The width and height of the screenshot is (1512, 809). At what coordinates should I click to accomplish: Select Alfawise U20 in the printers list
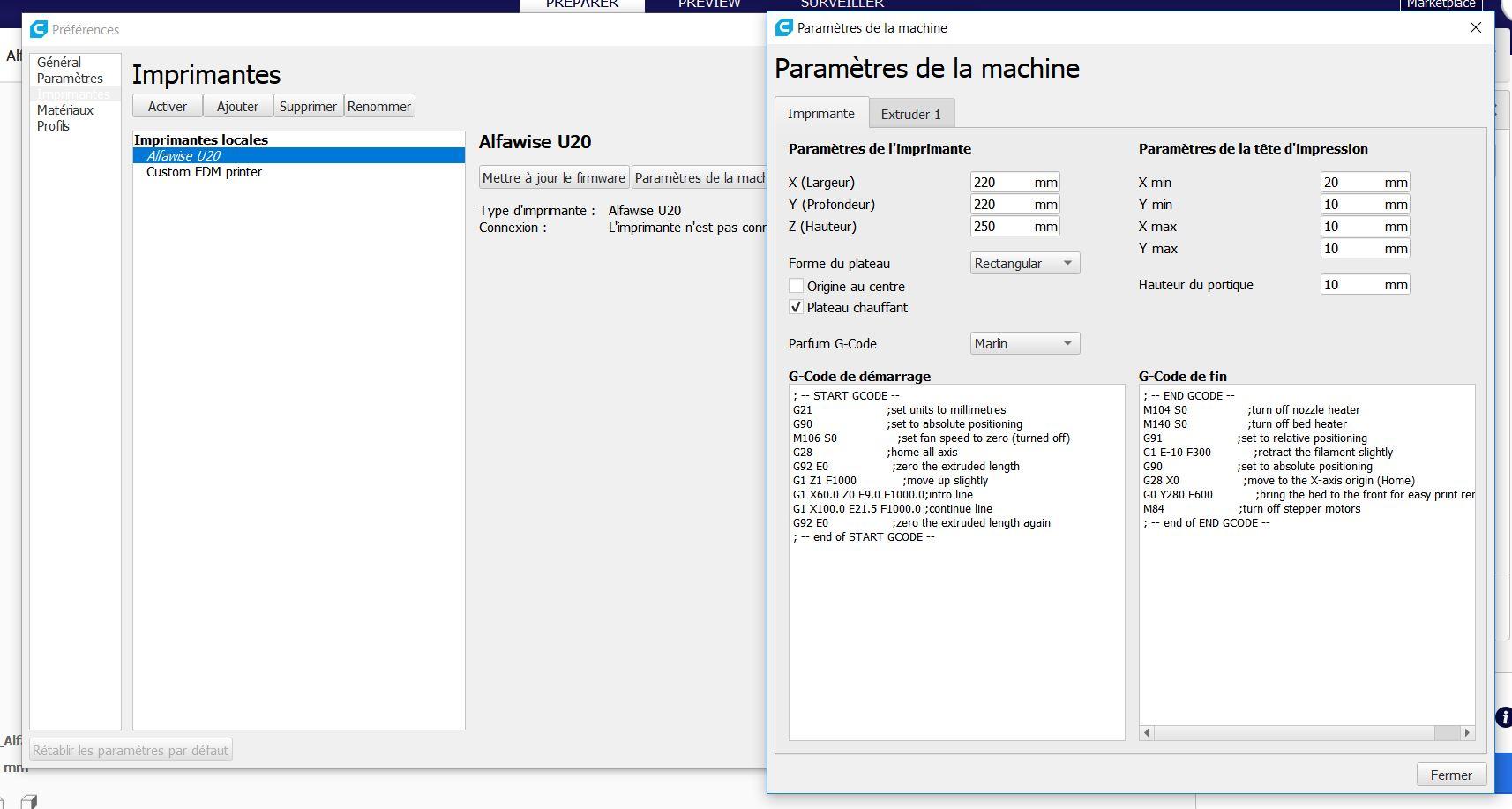(x=299, y=155)
